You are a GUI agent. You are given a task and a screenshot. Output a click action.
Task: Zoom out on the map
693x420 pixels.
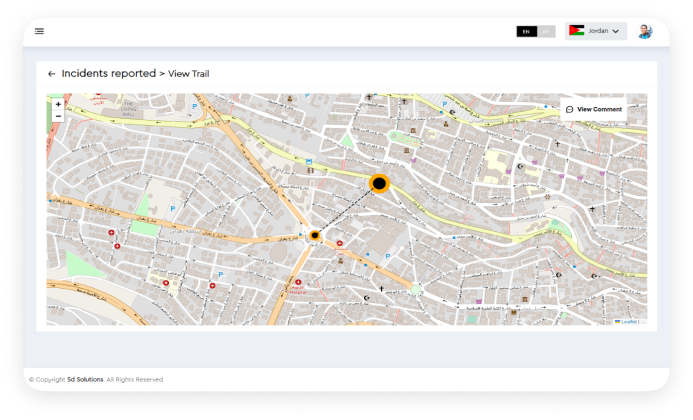[x=58, y=116]
